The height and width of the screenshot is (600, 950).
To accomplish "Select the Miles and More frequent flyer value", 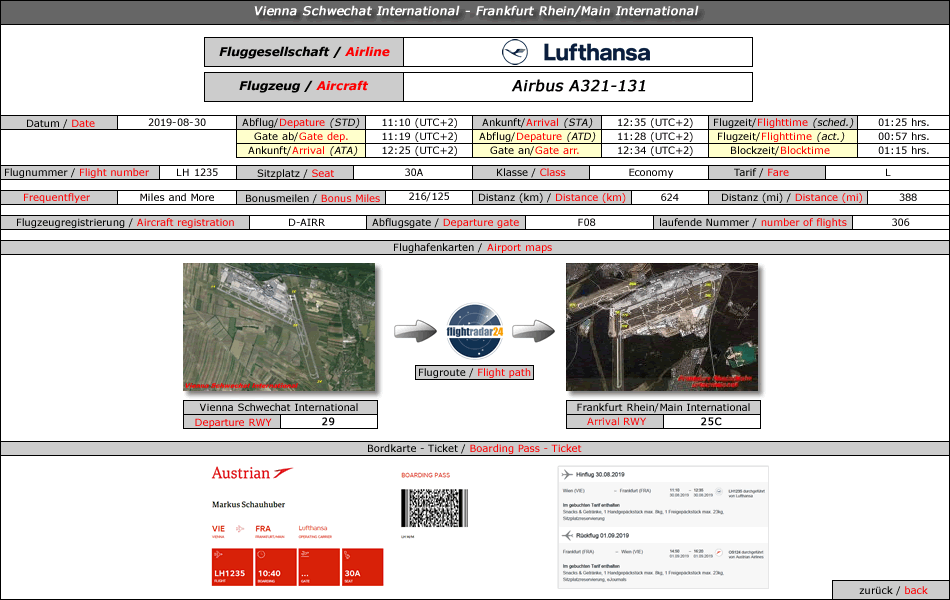I will 177,198.
